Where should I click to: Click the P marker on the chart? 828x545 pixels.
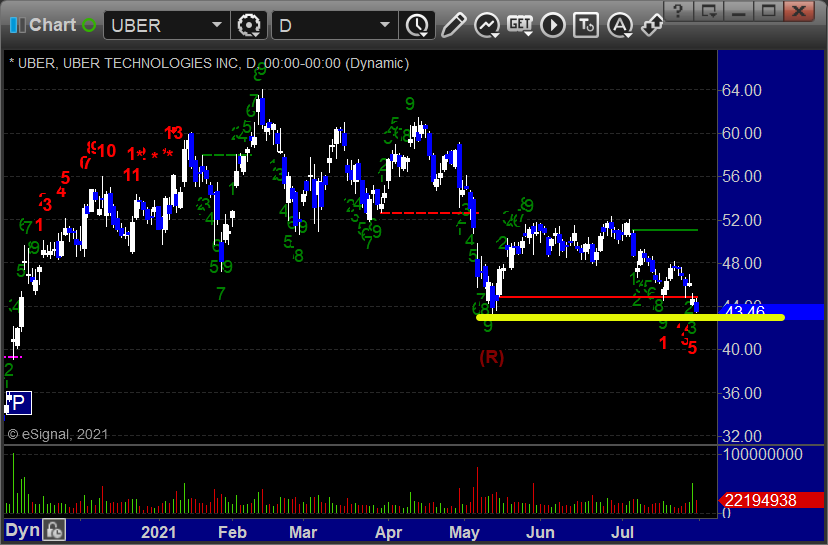(x=18, y=403)
